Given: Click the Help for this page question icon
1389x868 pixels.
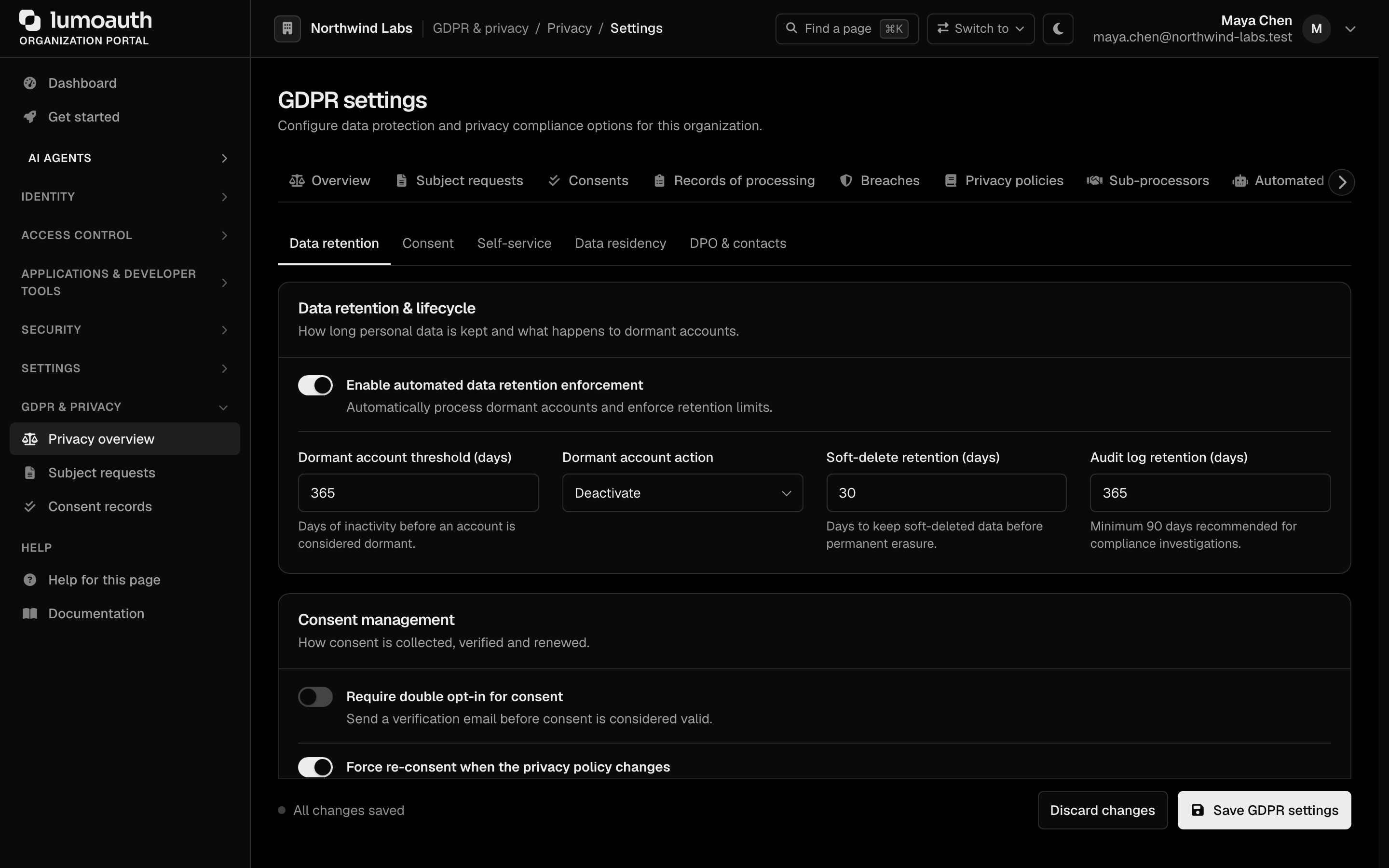Looking at the screenshot, I should pyautogui.click(x=30, y=580).
